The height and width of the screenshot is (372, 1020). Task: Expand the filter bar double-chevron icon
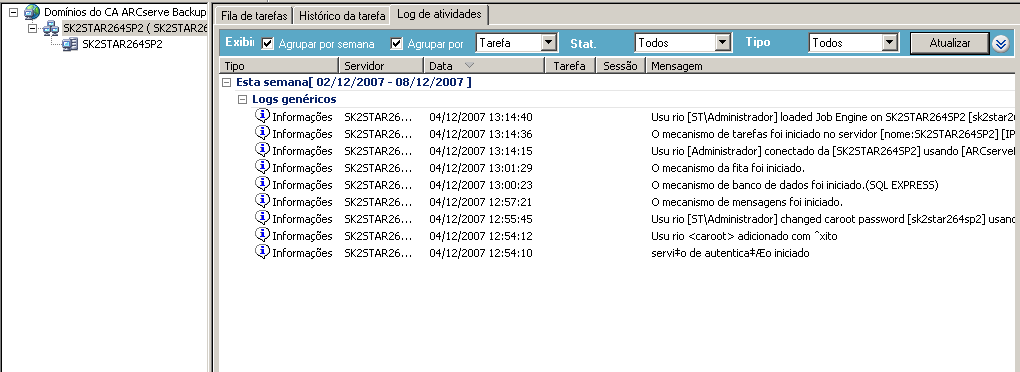pyautogui.click(x=1001, y=44)
